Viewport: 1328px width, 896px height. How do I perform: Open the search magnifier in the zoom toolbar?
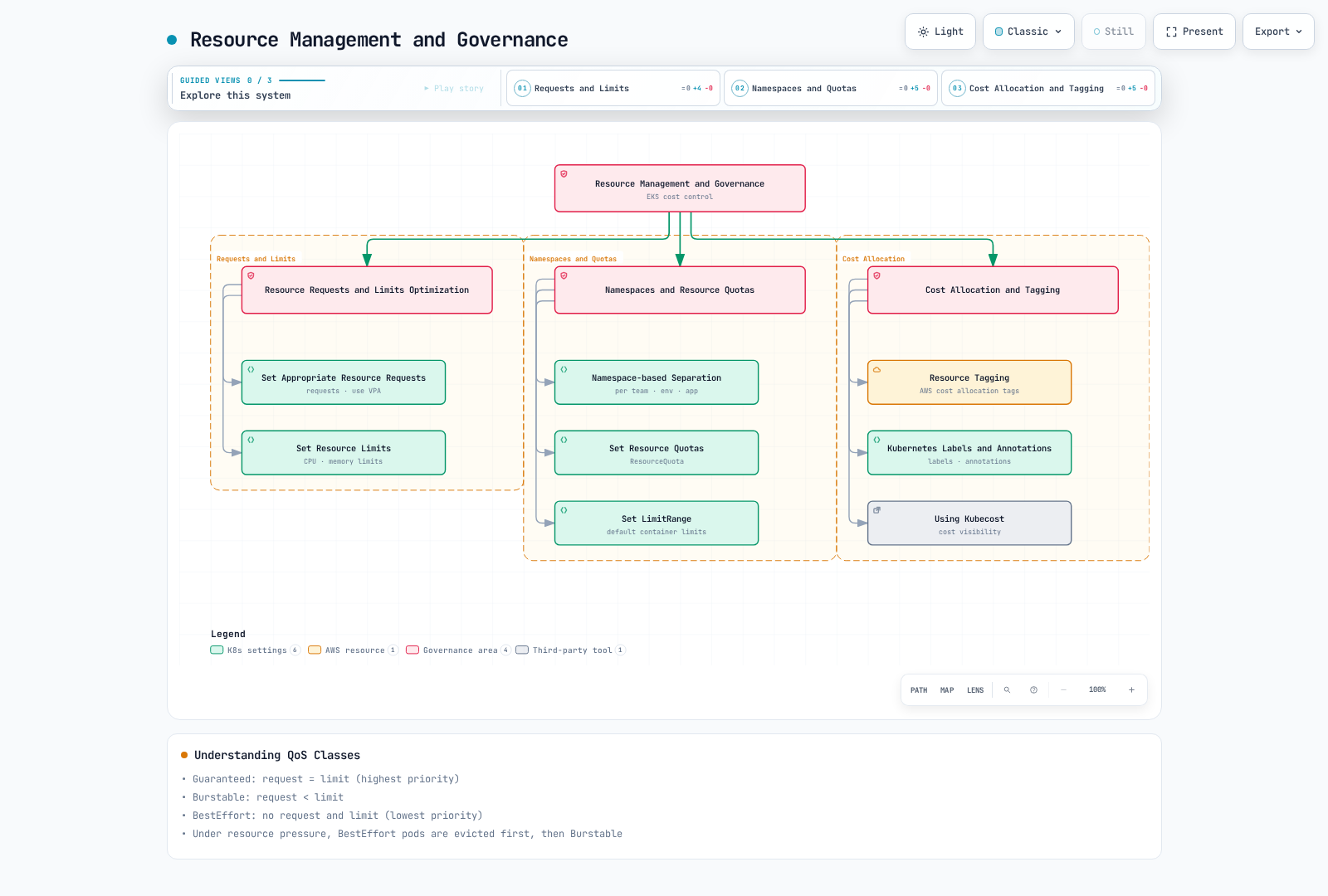click(1007, 690)
